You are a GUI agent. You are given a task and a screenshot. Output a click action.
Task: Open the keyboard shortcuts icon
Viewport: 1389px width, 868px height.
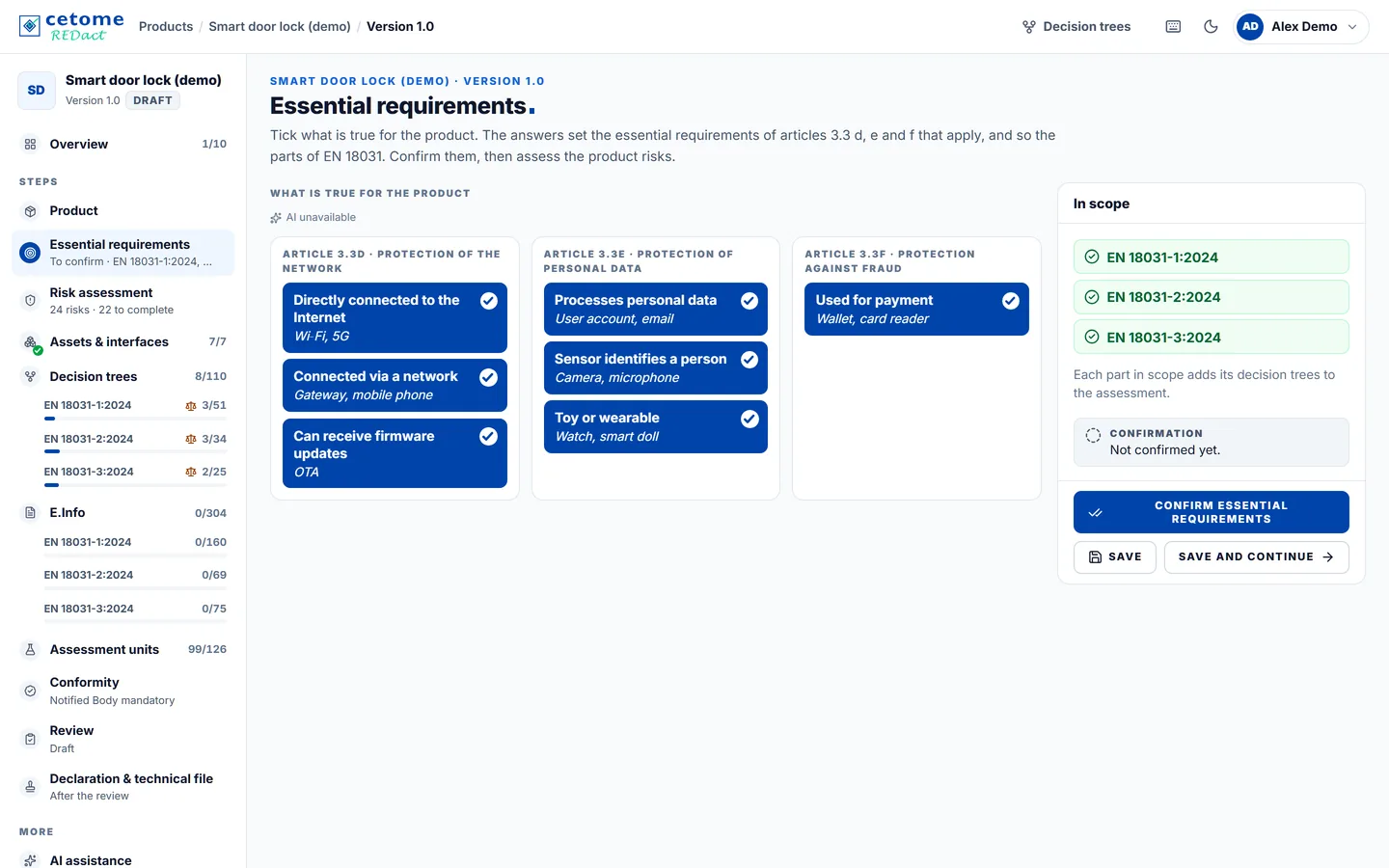click(1173, 27)
